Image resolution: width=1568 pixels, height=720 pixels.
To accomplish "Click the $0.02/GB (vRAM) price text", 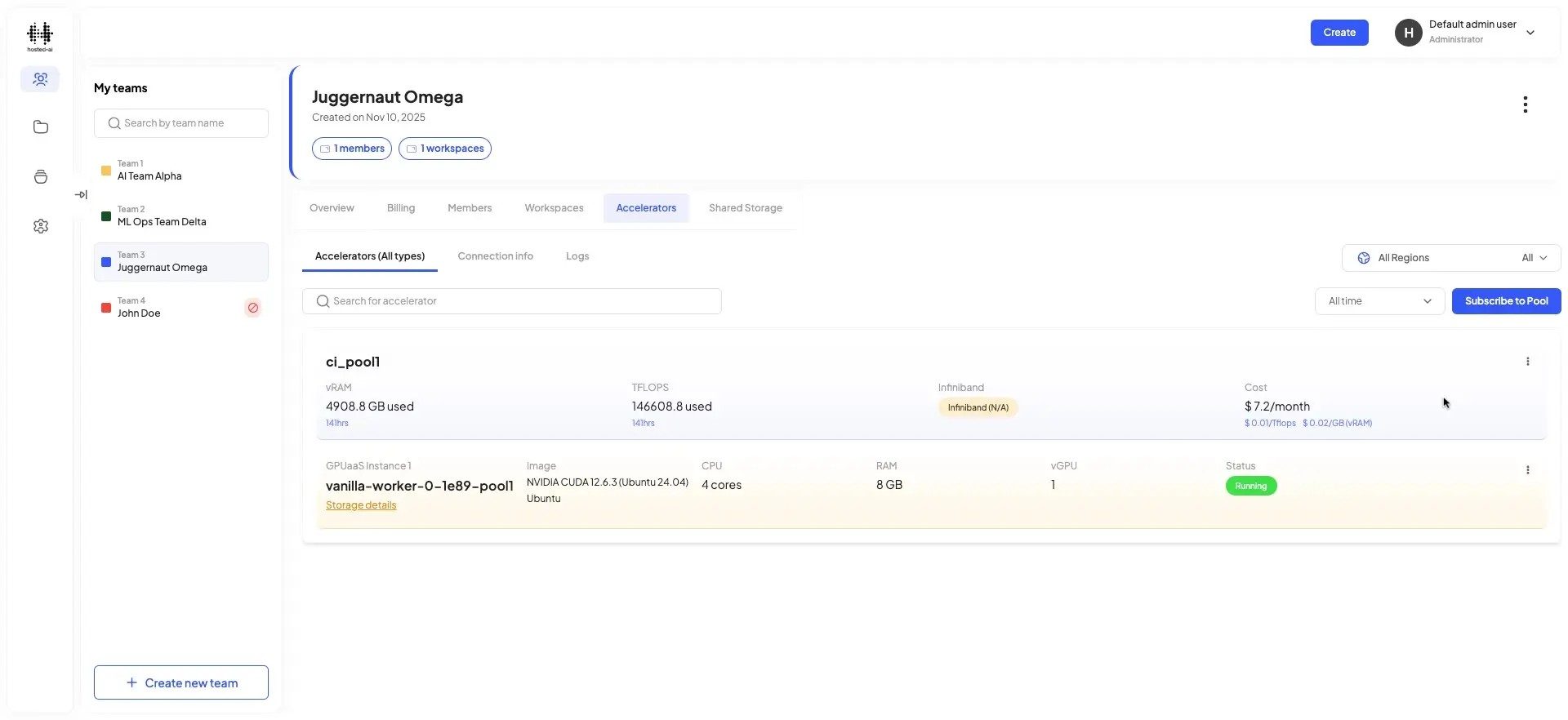I will (1337, 423).
